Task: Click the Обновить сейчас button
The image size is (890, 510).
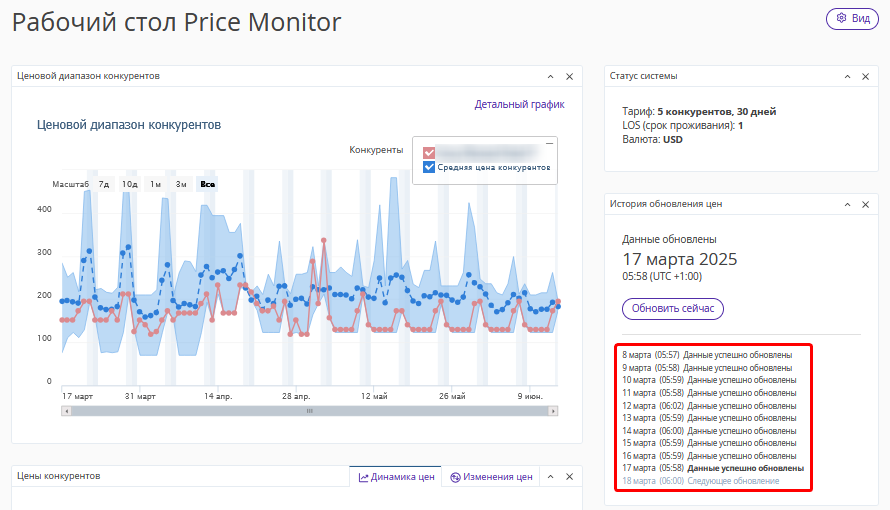Action: 673,309
